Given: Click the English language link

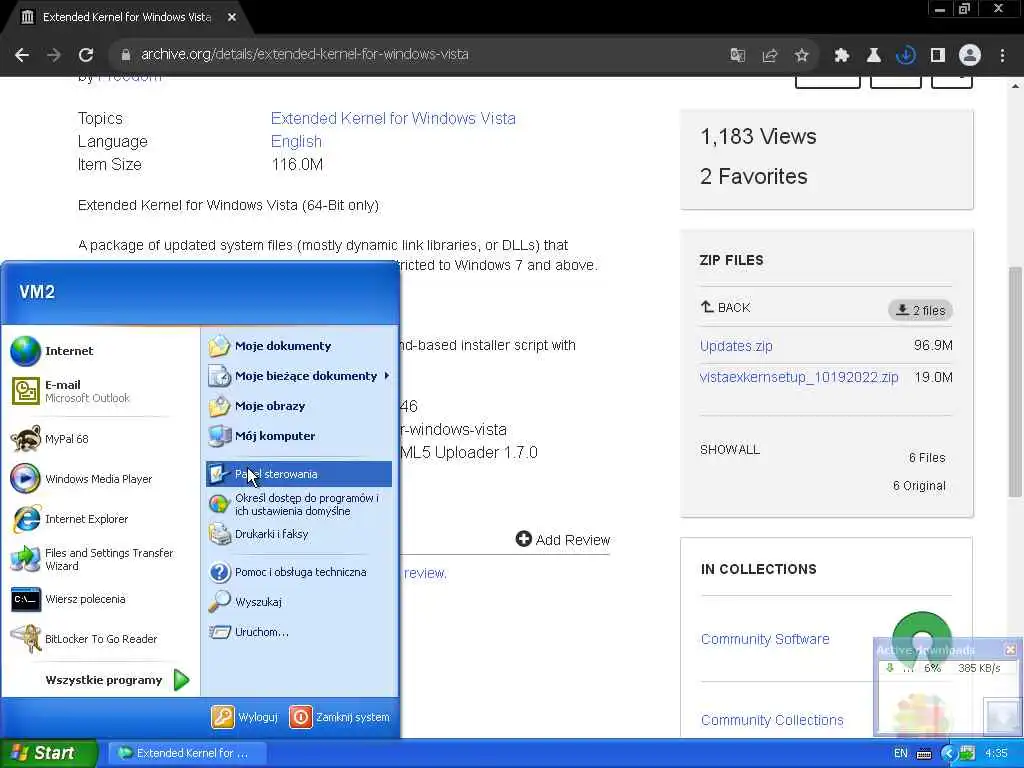Looking at the screenshot, I should [x=296, y=142].
